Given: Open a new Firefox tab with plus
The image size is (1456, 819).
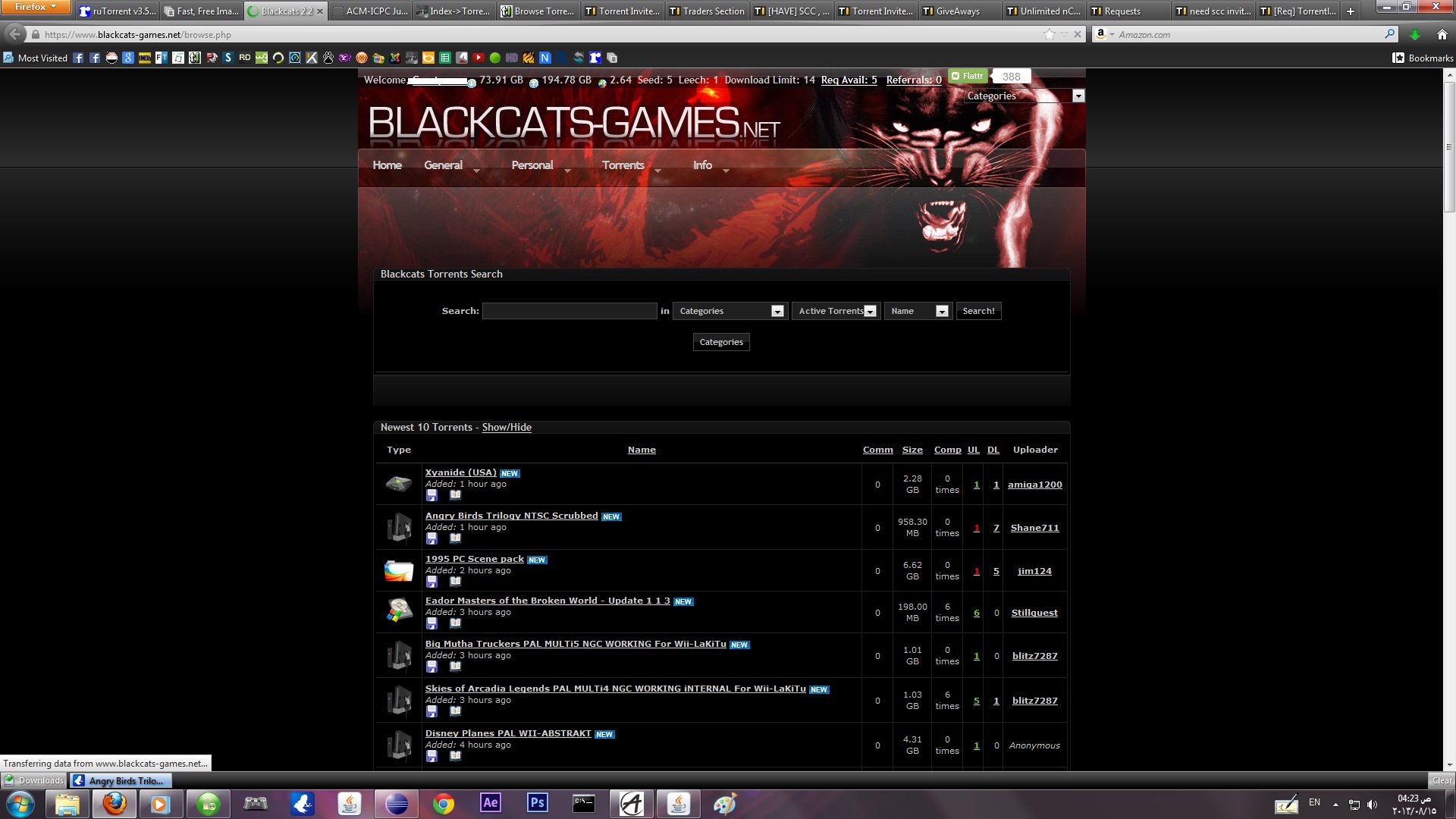Looking at the screenshot, I should [1351, 11].
